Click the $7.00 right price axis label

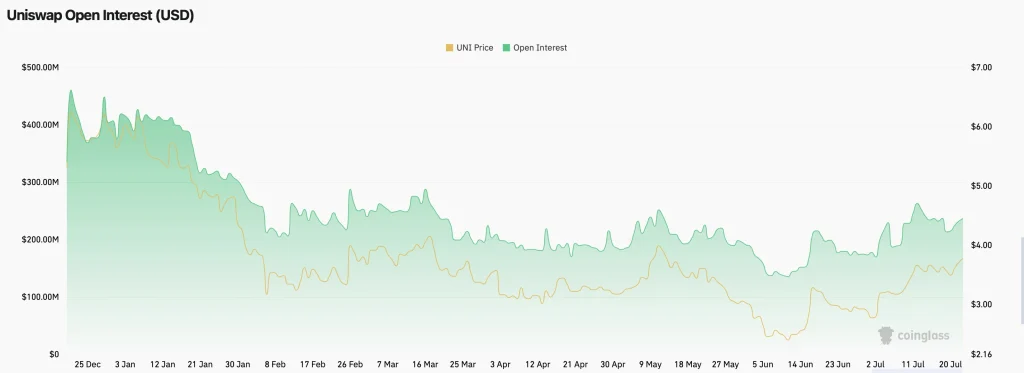[982, 67]
